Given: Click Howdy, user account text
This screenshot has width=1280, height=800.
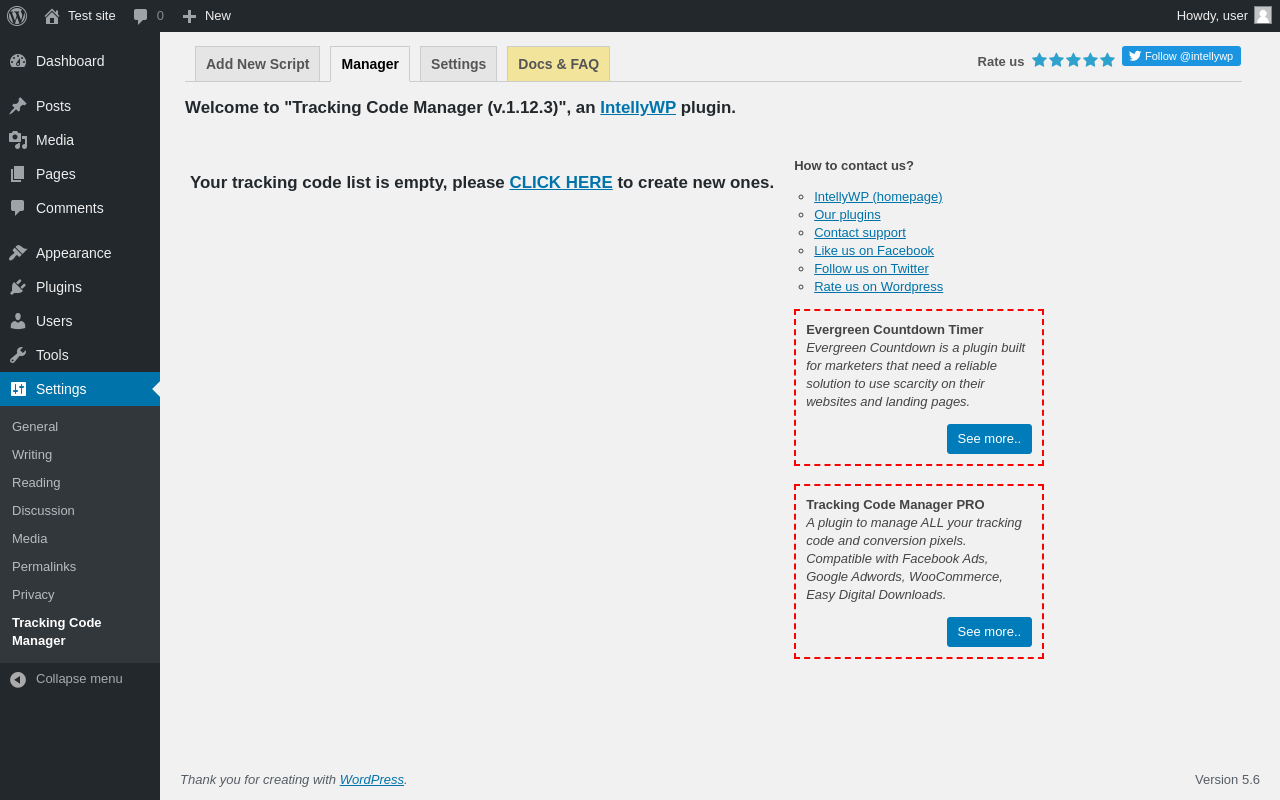Looking at the screenshot, I should pyautogui.click(x=1212, y=16).
